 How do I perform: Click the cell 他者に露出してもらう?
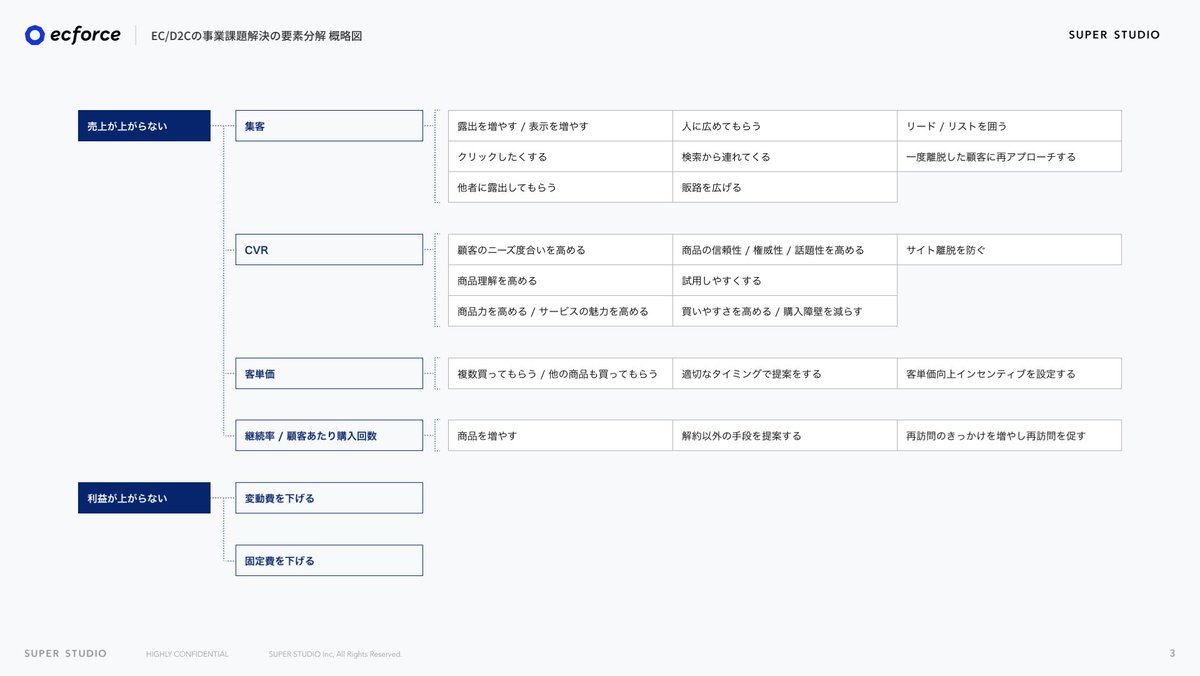click(560, 188)
